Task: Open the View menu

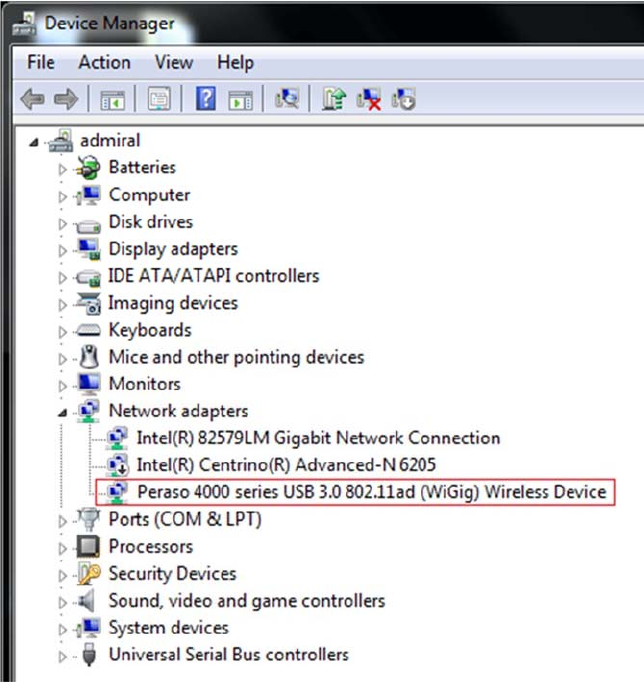Action: [x=174, y=62]
